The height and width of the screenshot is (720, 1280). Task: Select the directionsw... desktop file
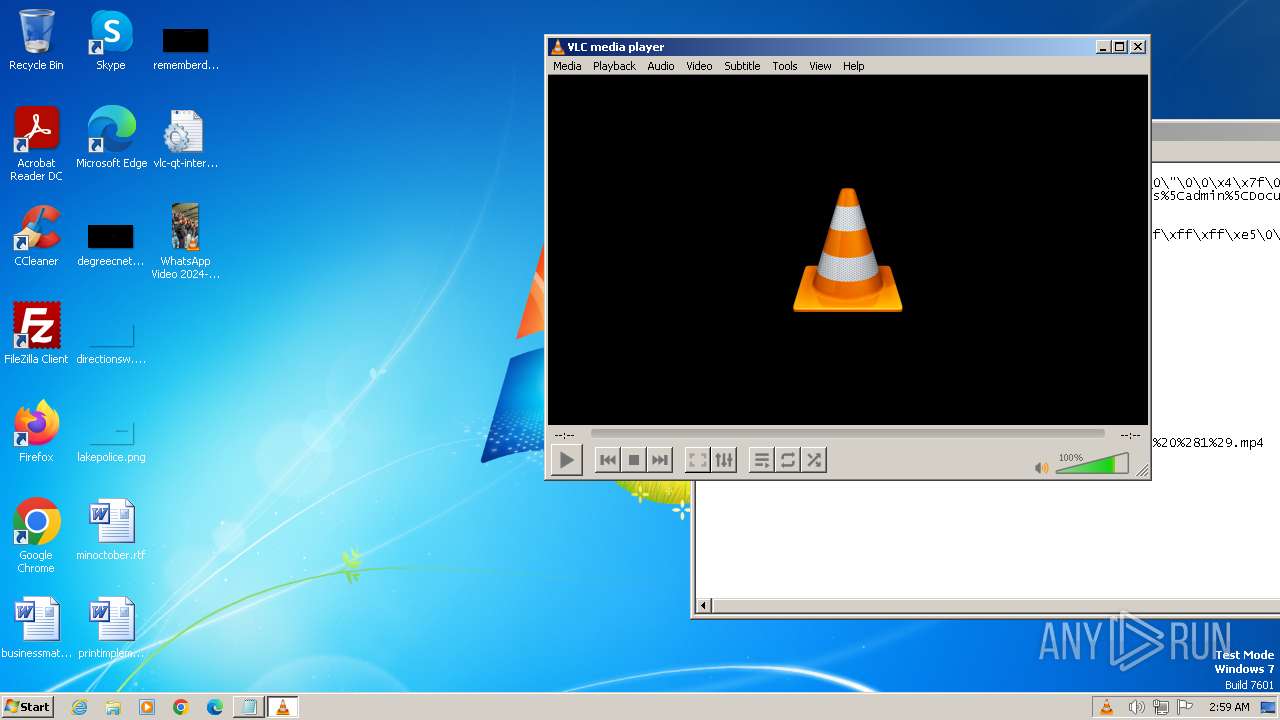coord(111,342)
